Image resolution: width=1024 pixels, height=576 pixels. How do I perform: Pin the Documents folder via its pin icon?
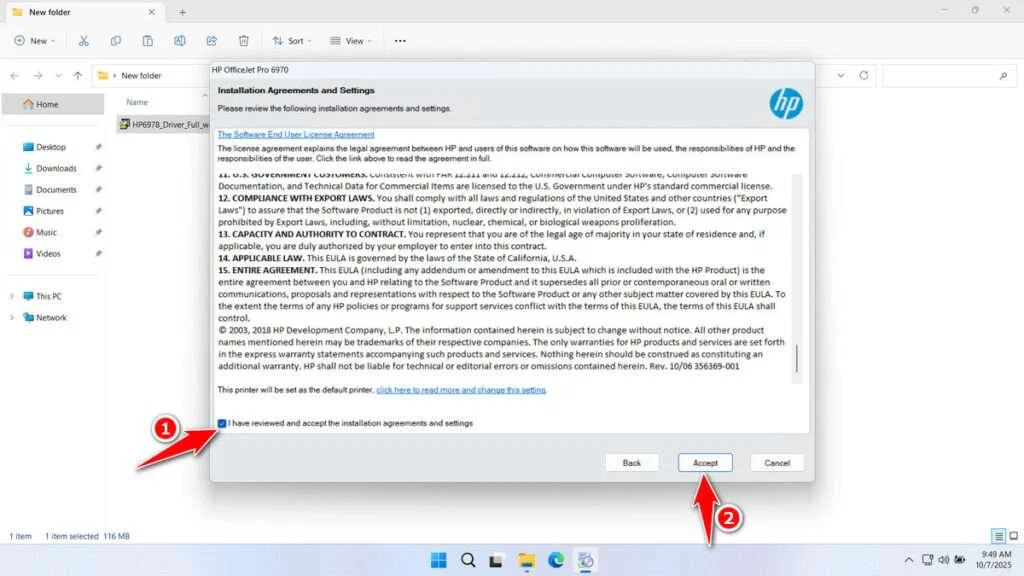97,189
